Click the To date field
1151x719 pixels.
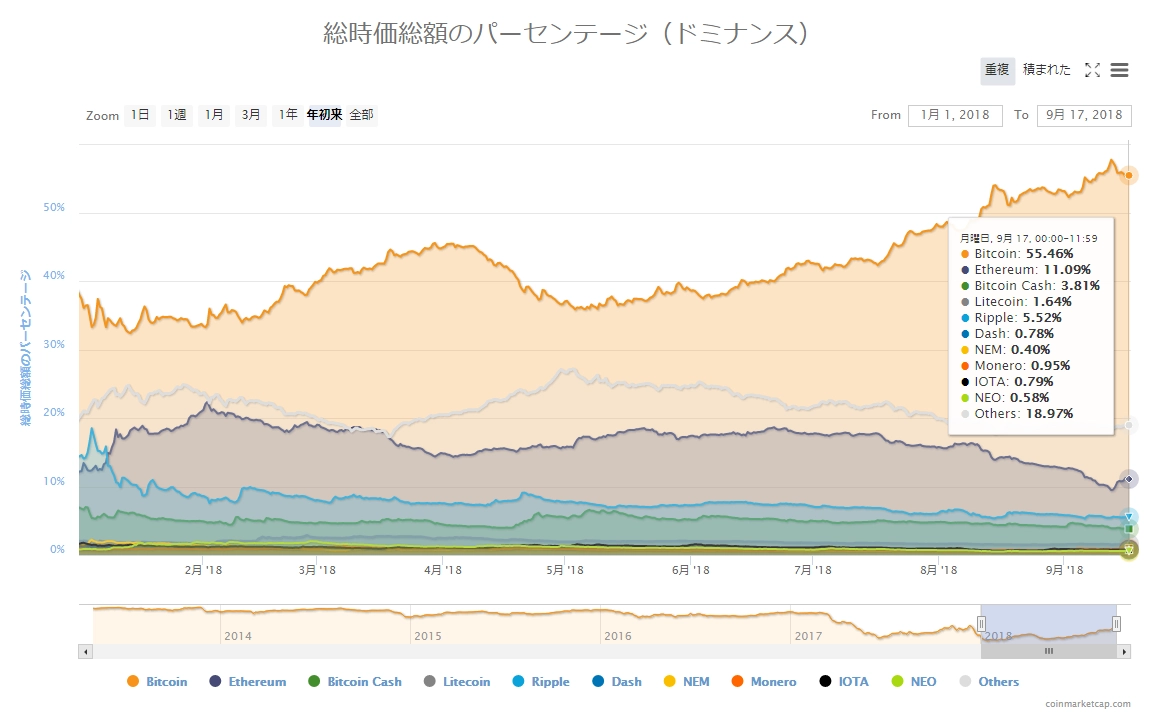pyautogui.click(x=1084, y=115)
